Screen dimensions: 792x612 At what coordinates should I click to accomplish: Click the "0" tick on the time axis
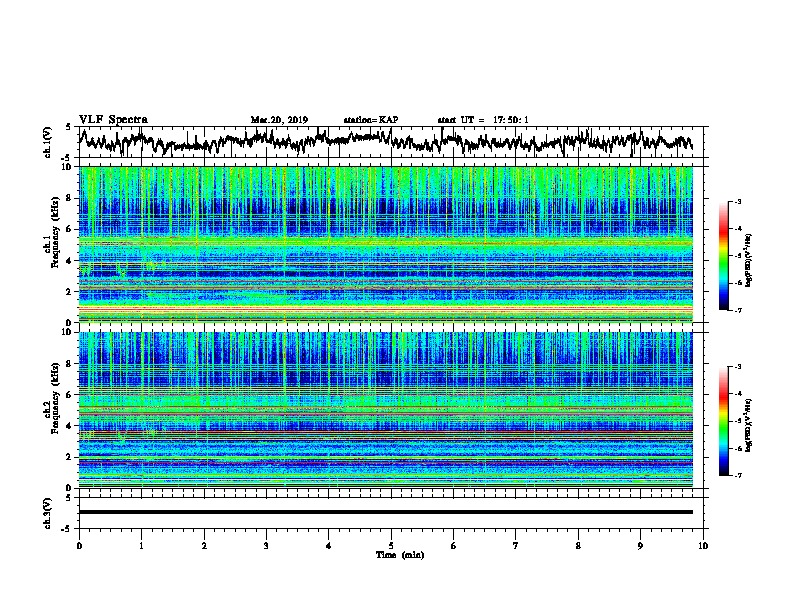pos(79,546)
